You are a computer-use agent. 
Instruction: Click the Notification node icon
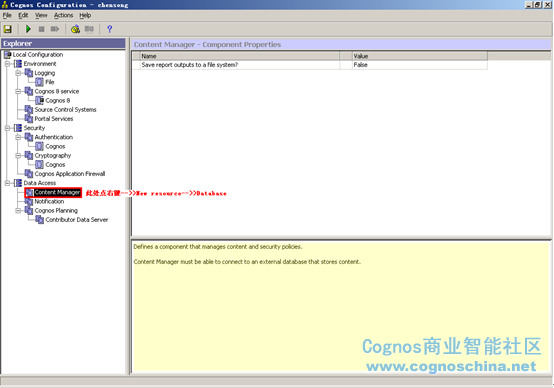point(29,201)
